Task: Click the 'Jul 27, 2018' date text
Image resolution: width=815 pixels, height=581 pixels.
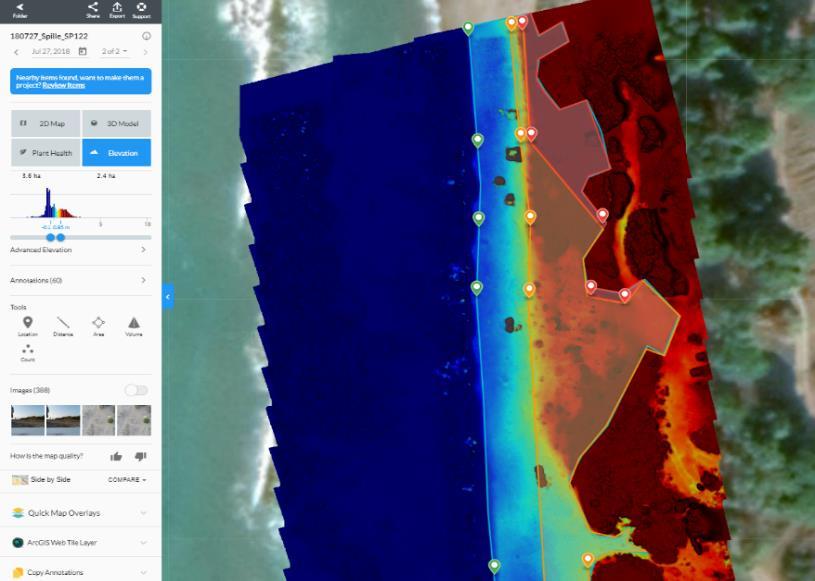Action: [x=50, y=51]
